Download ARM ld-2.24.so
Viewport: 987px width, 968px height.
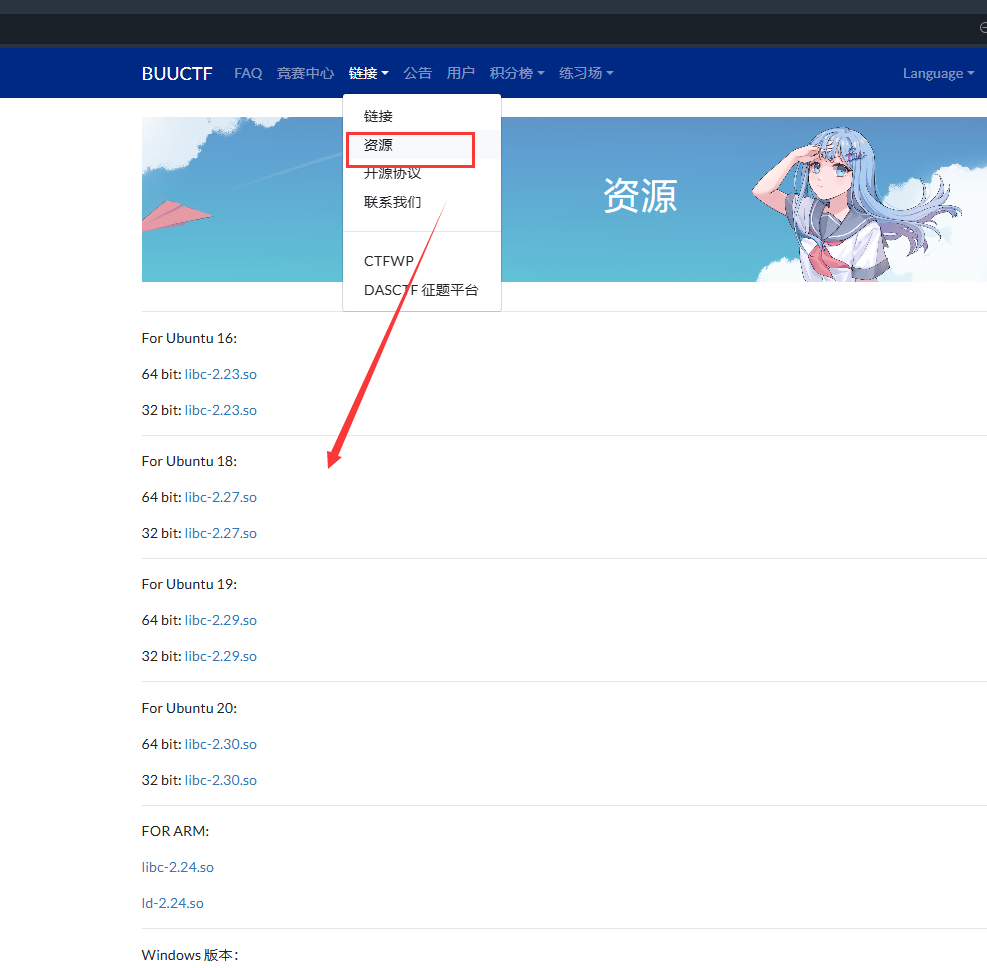coord(172,903)
